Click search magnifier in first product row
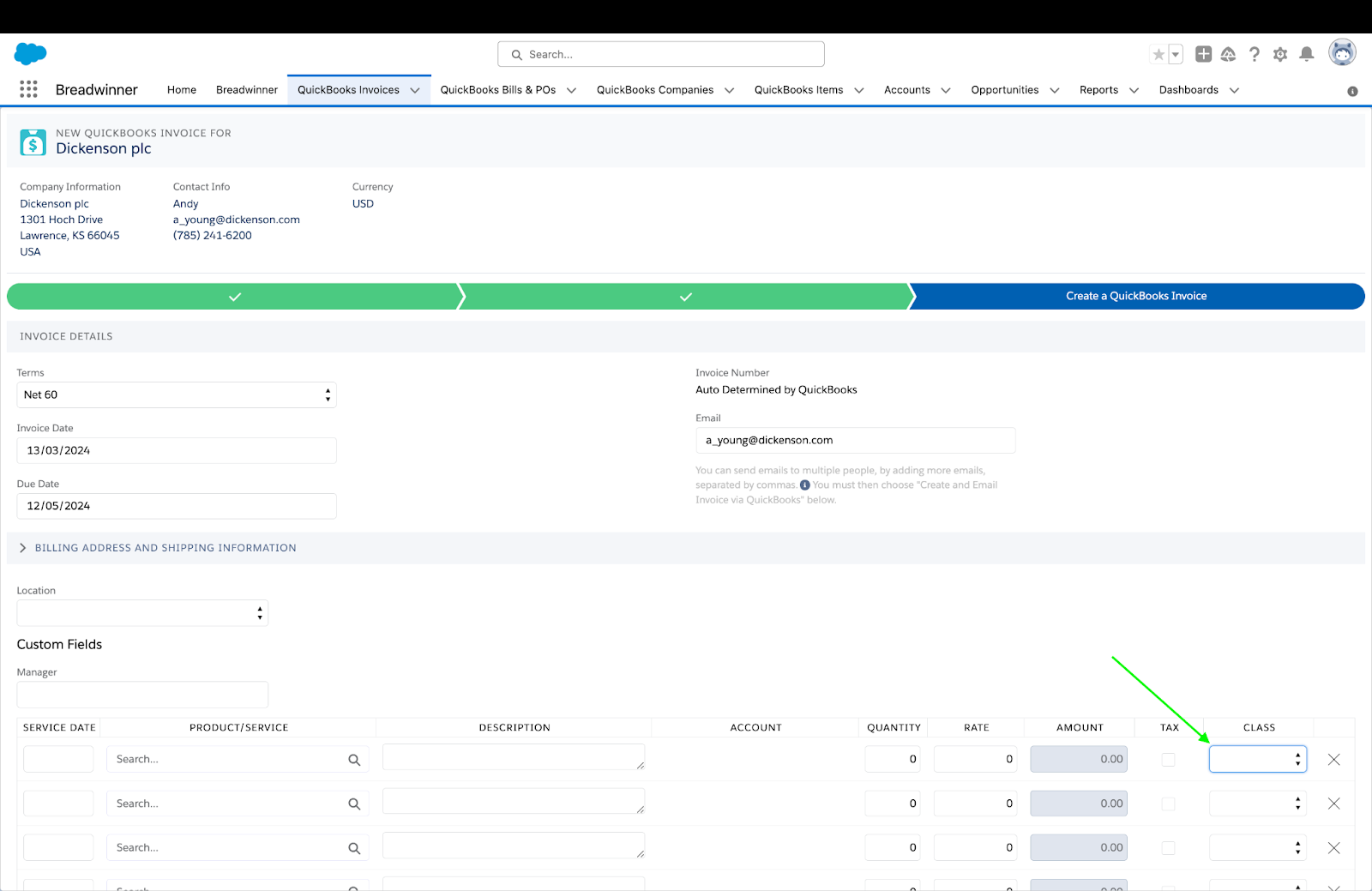 coord(354,760)
